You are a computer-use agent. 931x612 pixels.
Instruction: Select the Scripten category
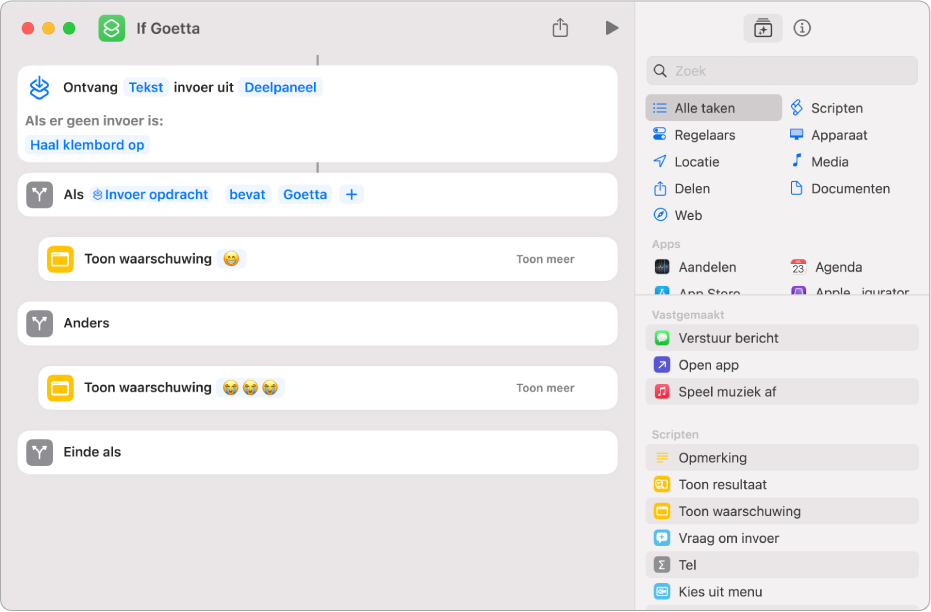826,108
